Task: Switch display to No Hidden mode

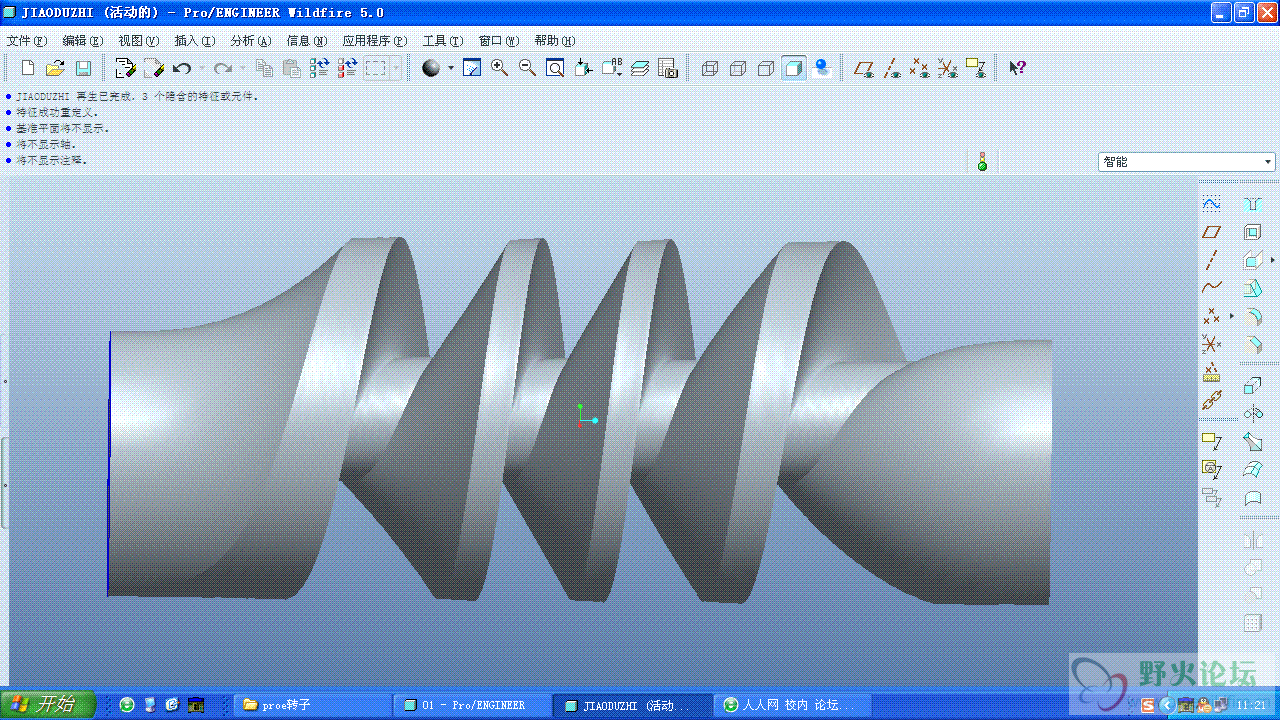Action: pos(766,68)
